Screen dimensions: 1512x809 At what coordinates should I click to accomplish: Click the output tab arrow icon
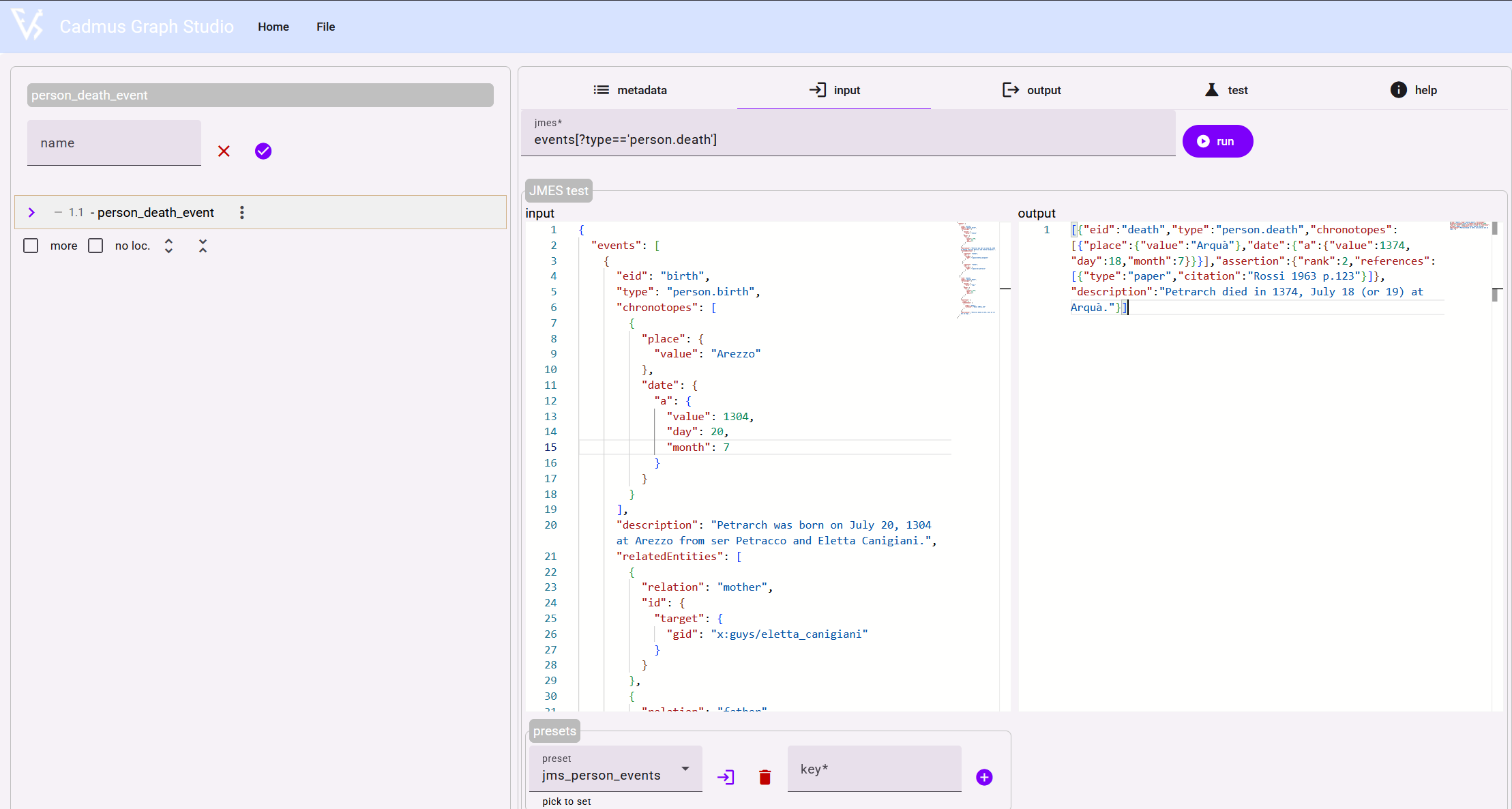[x=1010, y=89]
